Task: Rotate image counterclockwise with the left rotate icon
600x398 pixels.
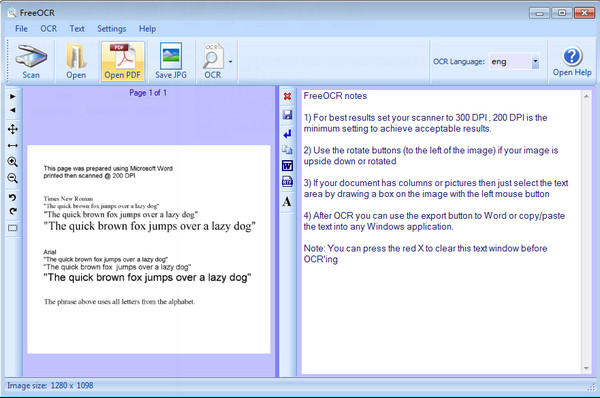Action: pyautogui.click(x=13, y=197)
